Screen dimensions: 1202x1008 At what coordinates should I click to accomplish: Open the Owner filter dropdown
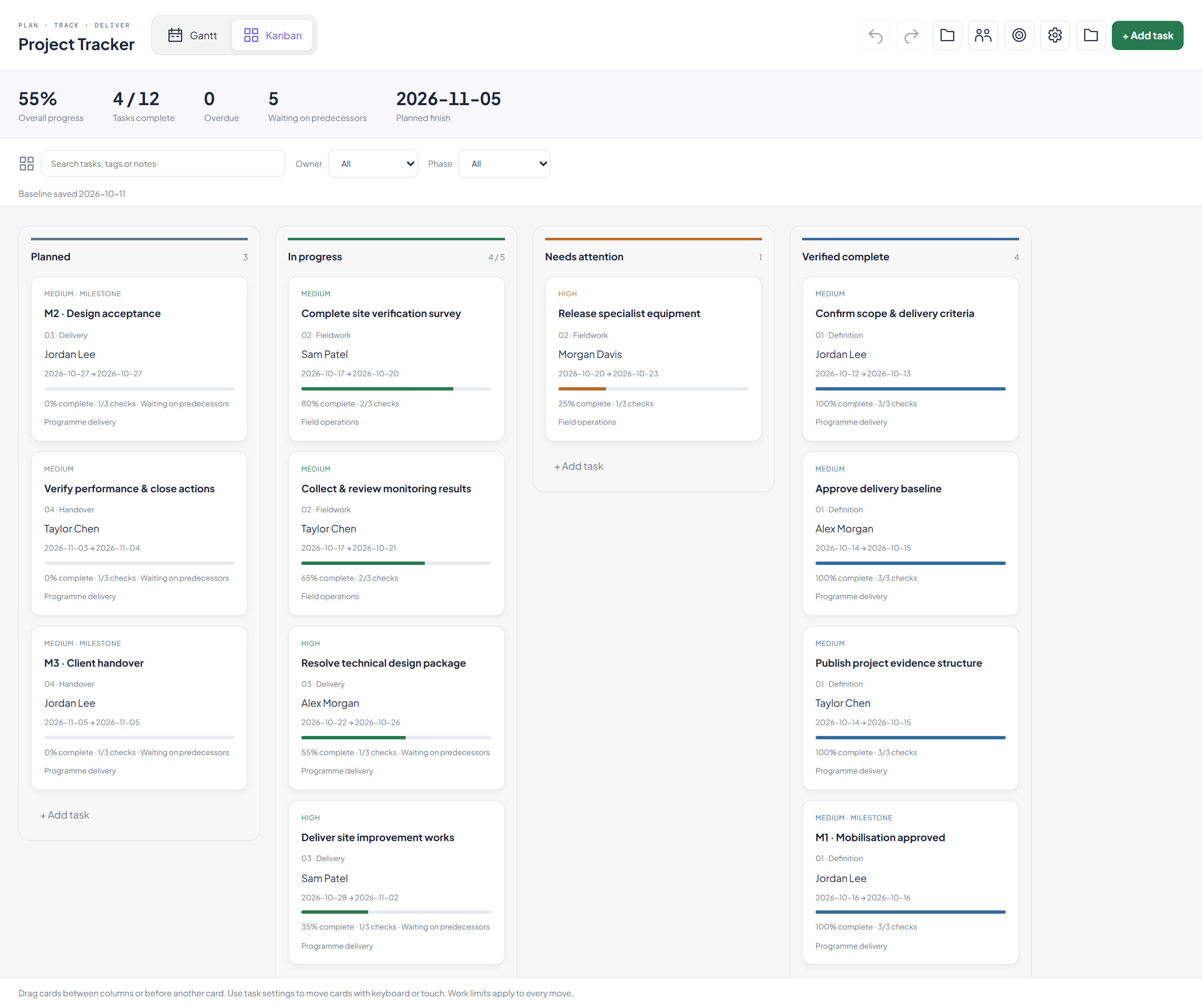click(373, 164)
